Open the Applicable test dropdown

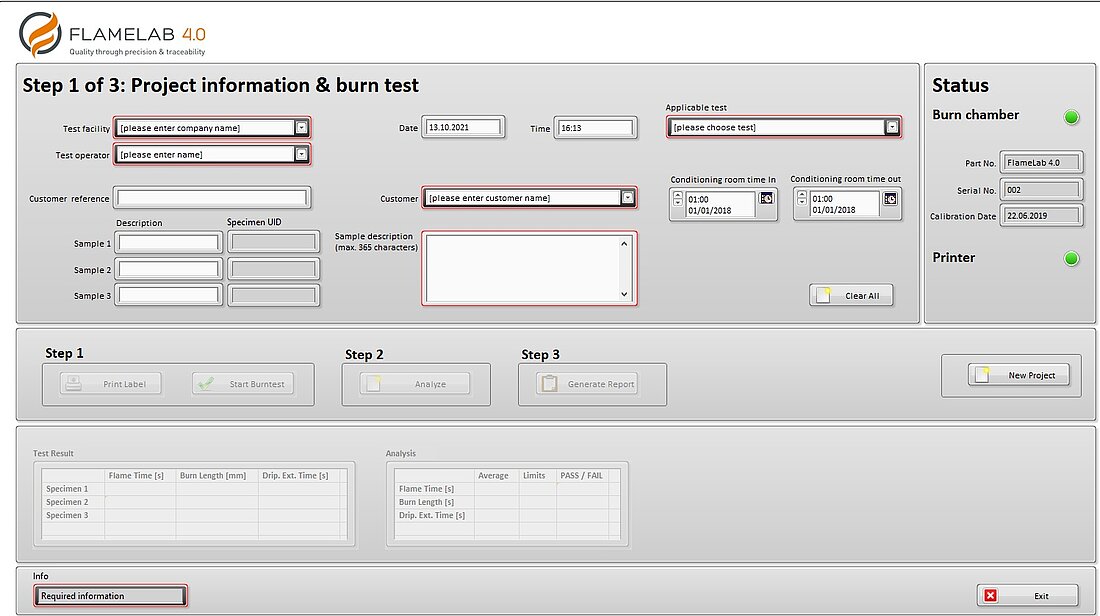[891, 127]
